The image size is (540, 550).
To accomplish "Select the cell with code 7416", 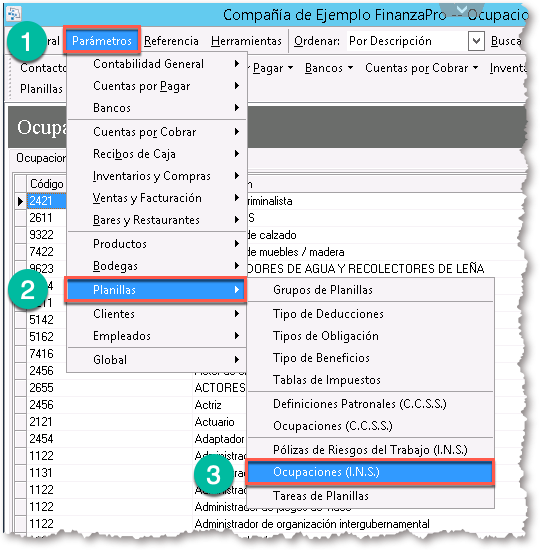I will pos(46,354).
